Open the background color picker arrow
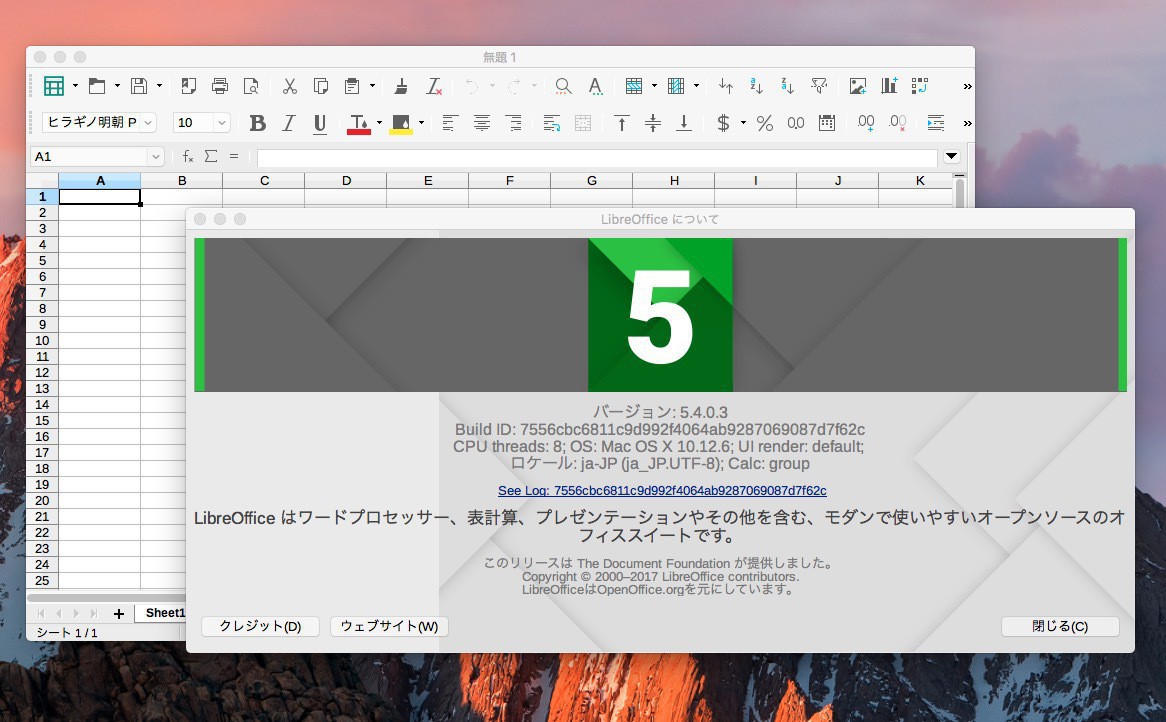Viewport: 1166px width, 722px height. coord(421,123)
